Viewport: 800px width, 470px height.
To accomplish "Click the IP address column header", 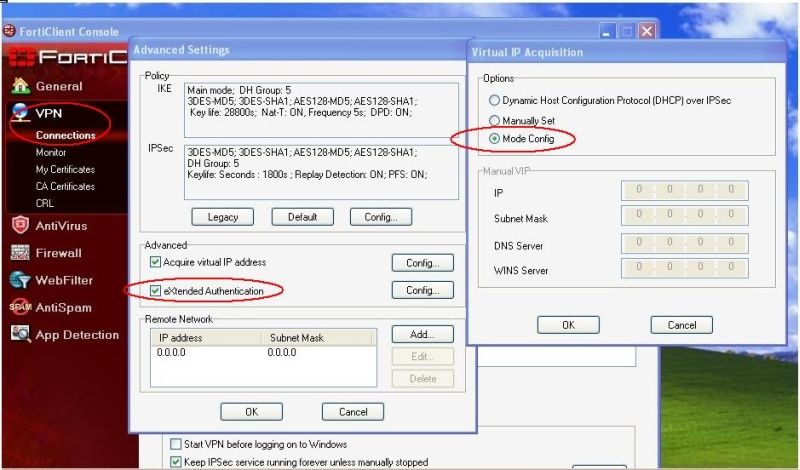I will pyautogui.click(x=206, y=338).
